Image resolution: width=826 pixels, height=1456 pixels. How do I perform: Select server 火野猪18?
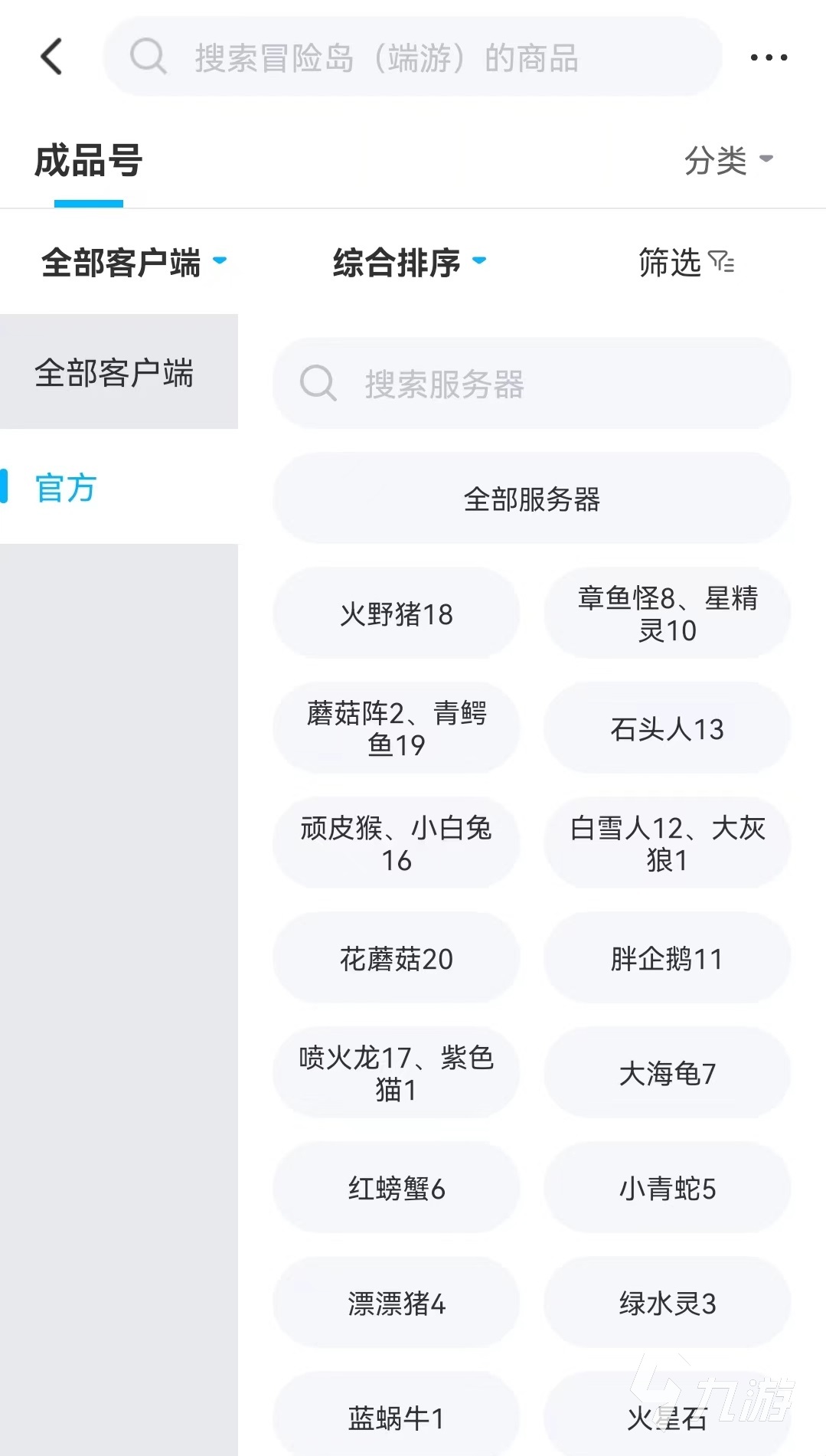396,613
